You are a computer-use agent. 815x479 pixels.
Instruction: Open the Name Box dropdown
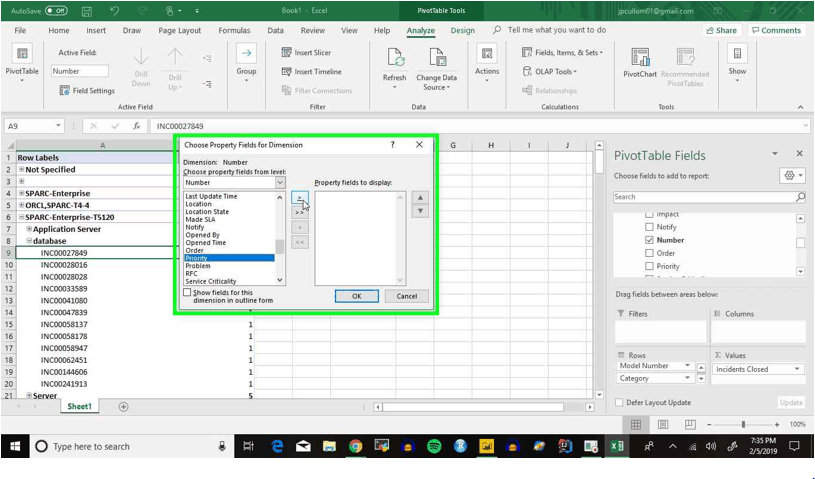click(58, 126)
